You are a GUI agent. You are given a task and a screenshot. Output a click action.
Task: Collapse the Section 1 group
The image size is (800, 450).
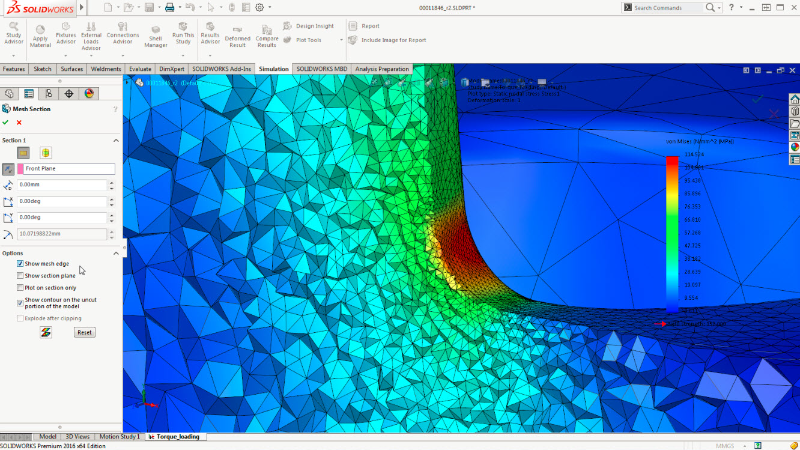(114, 140)
